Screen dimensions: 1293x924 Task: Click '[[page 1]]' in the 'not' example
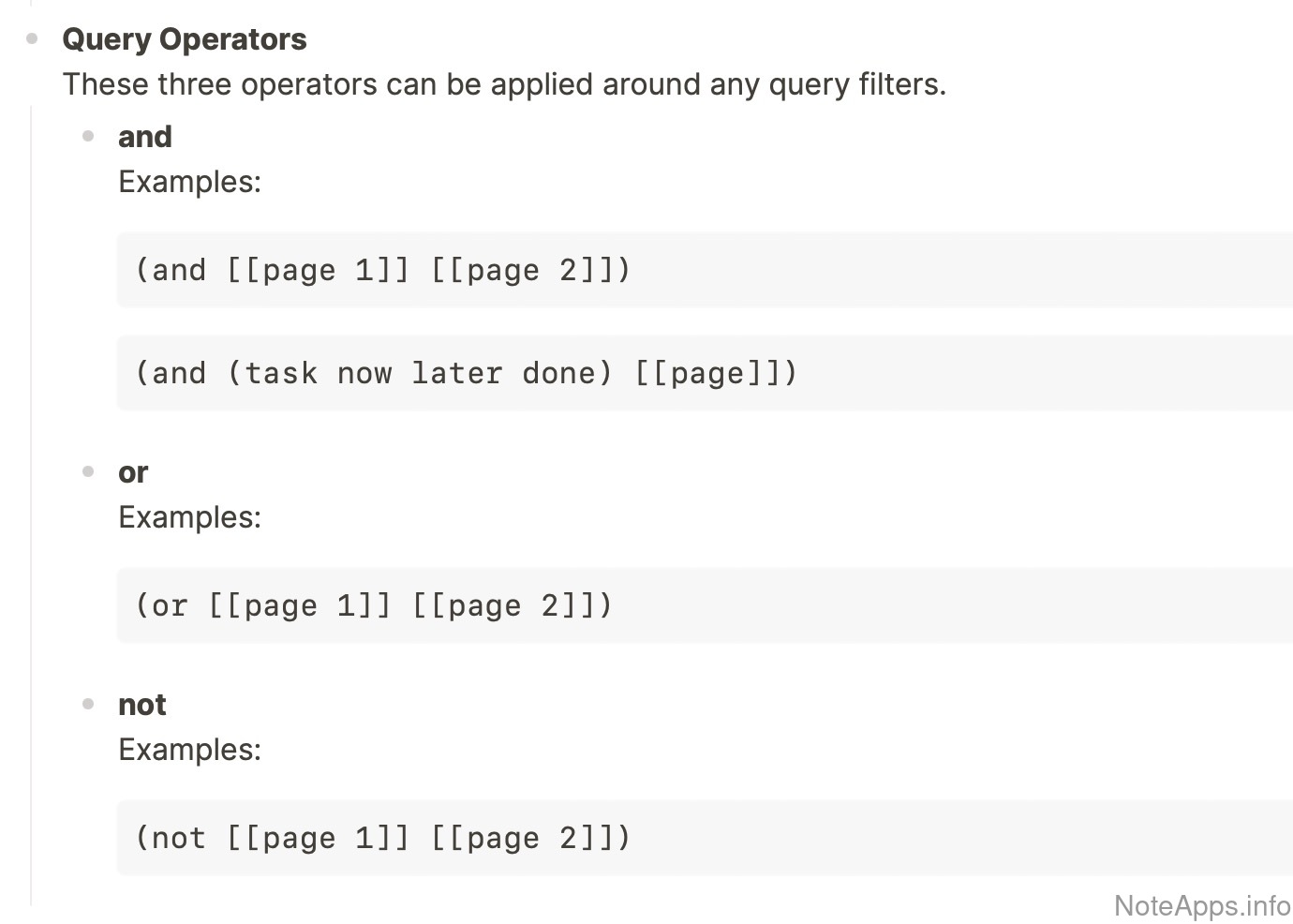318,839
